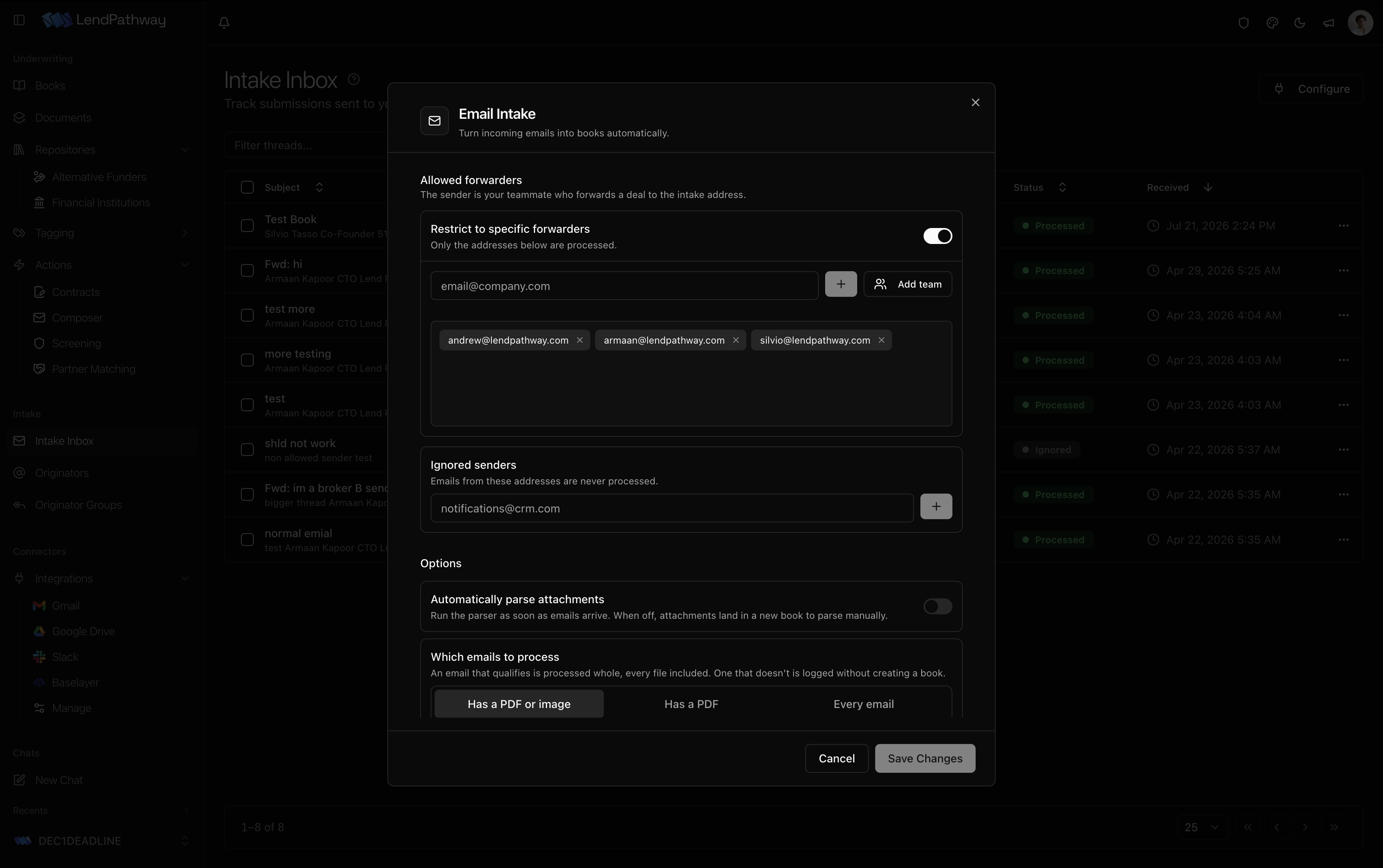Remove armaan@lendpathway.com from forwarders
The image size is (1383, 868).
[736, 340]
